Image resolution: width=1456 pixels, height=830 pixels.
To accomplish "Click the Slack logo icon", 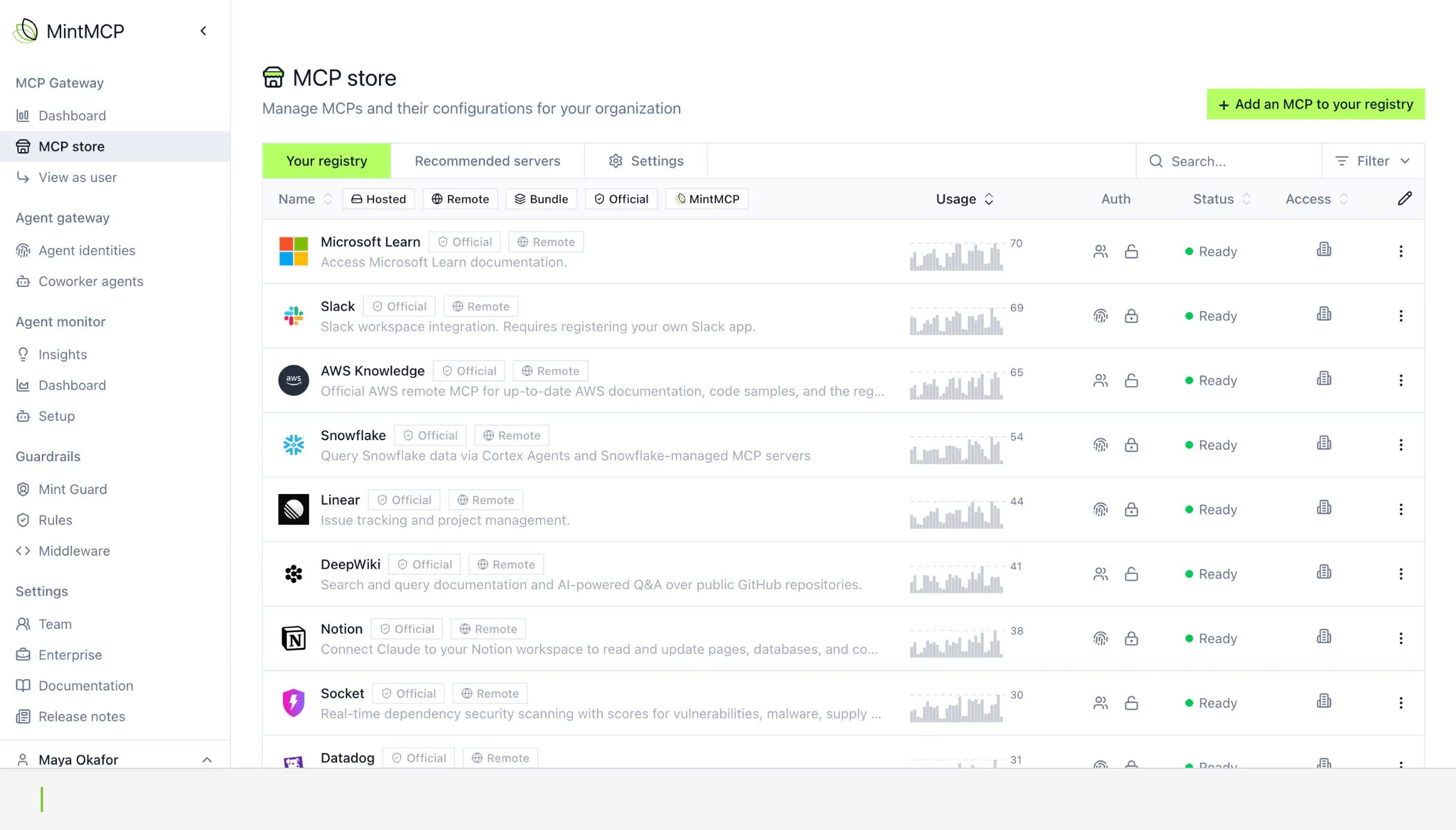I will coord(293,316).
